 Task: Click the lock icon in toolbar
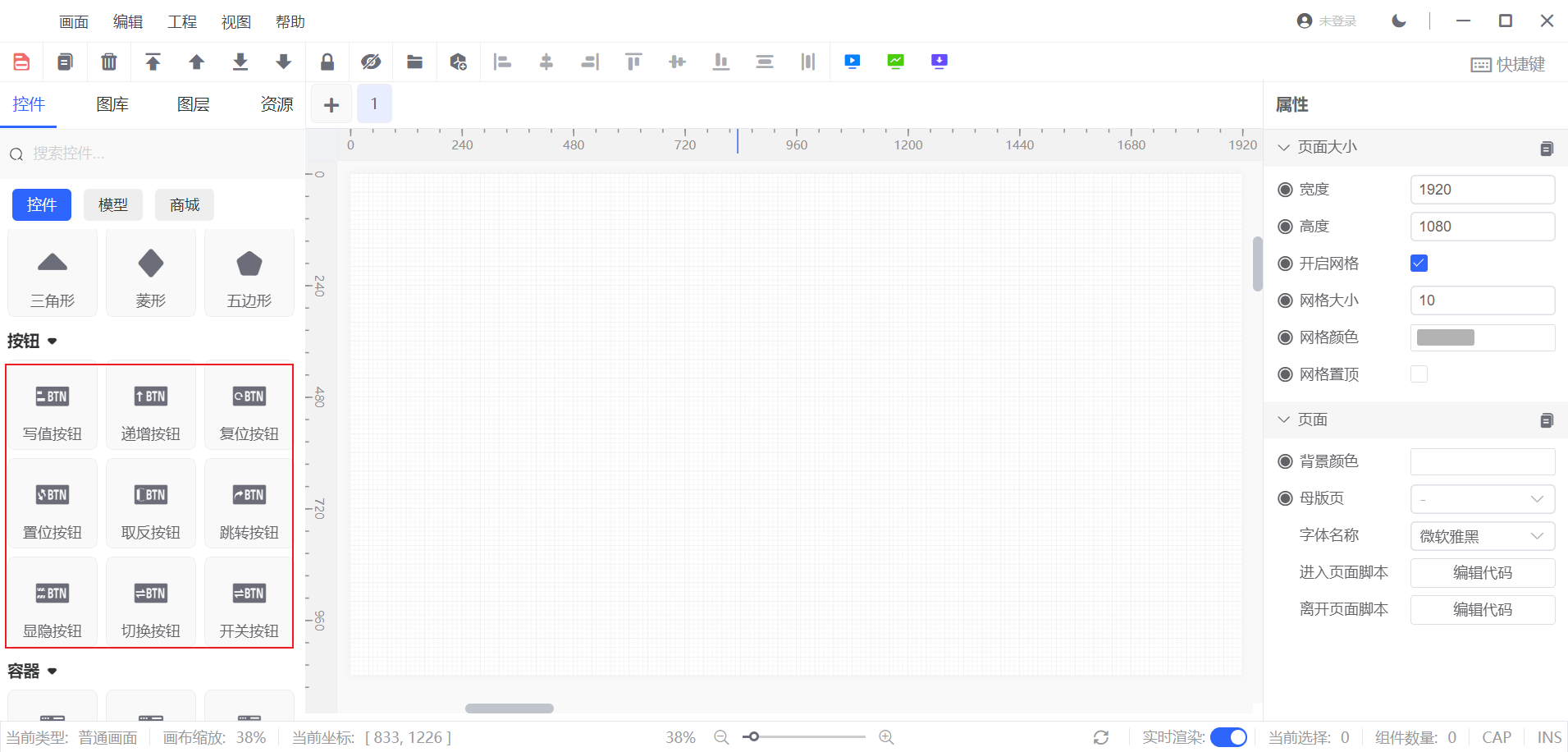327,62
